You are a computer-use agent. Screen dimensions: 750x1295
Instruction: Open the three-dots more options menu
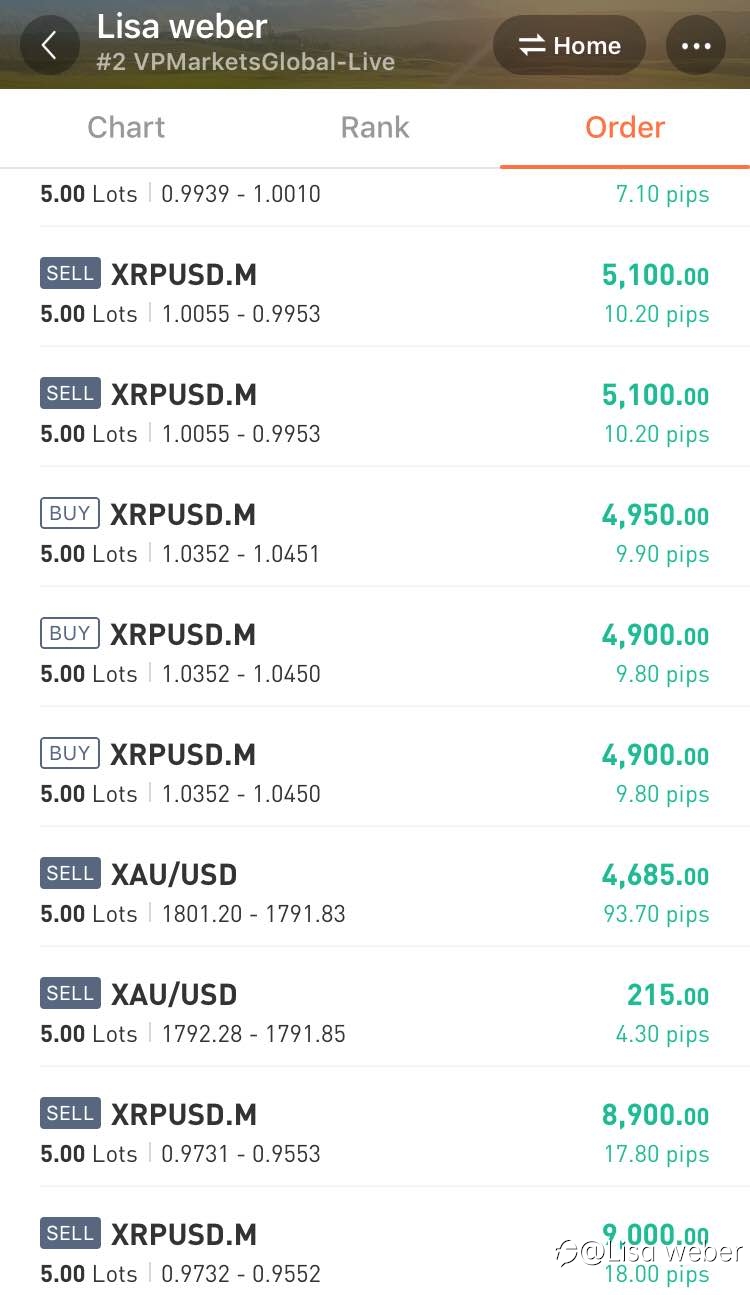pyautogui.click(x=696, y=45)
